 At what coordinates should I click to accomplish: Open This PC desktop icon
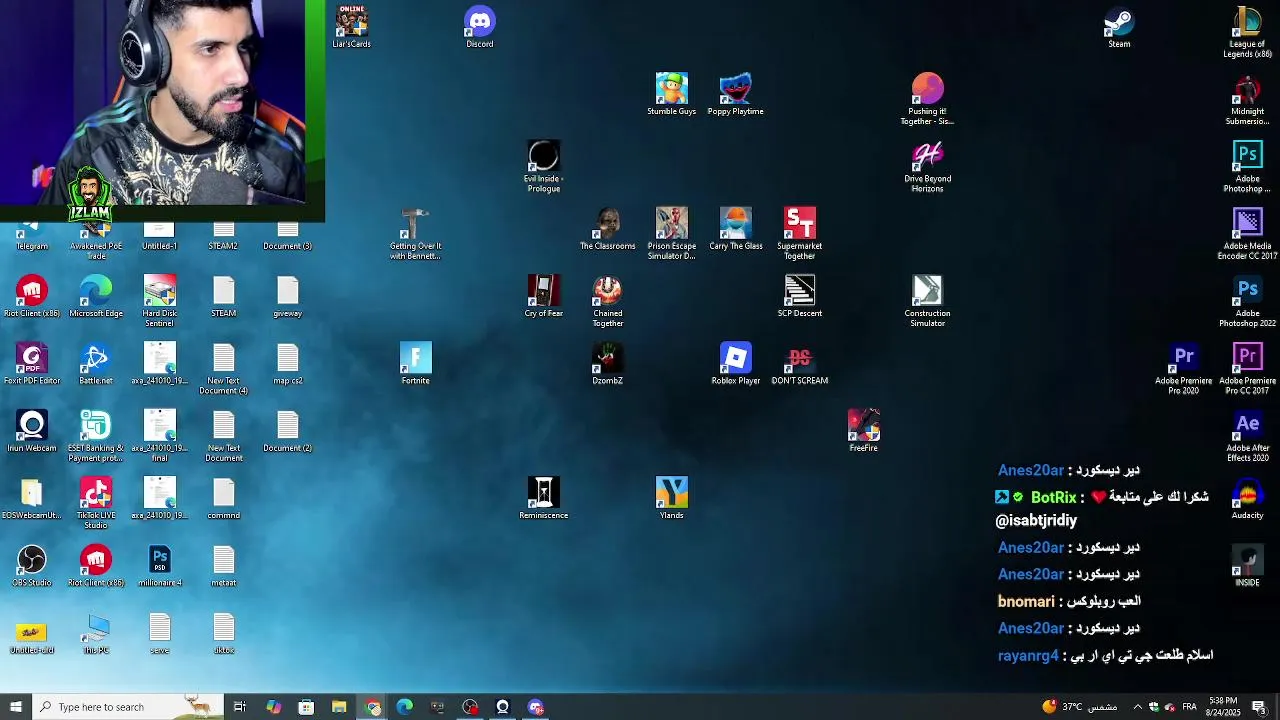click(95, 632)
